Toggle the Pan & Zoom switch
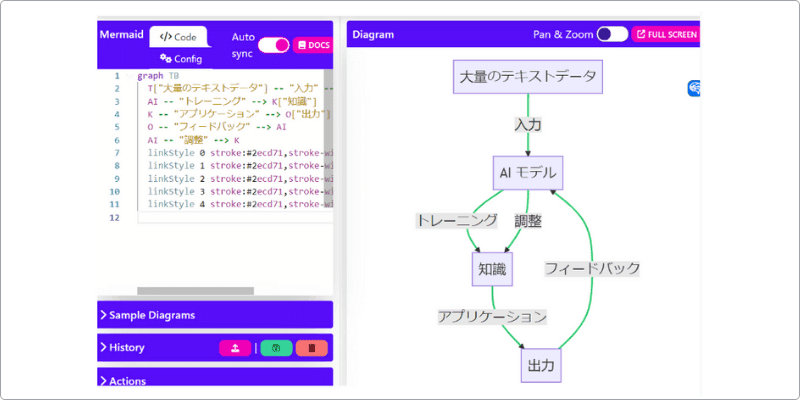This screenshot has width=800, height=400. [x=612, y=34]
